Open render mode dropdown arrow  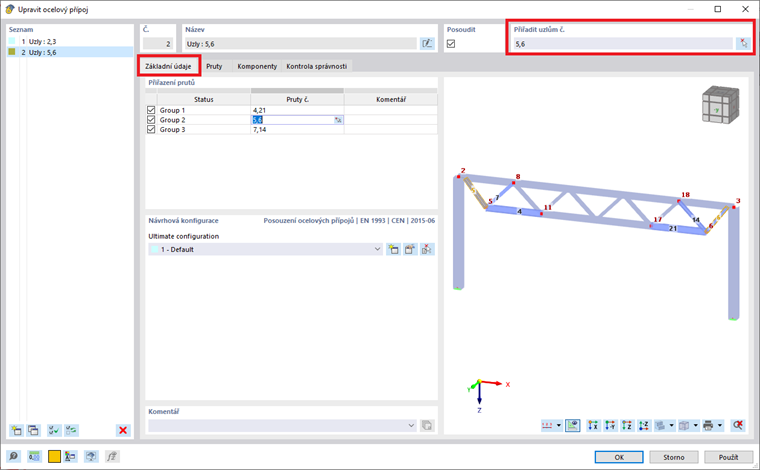click(x=671, y=425)
